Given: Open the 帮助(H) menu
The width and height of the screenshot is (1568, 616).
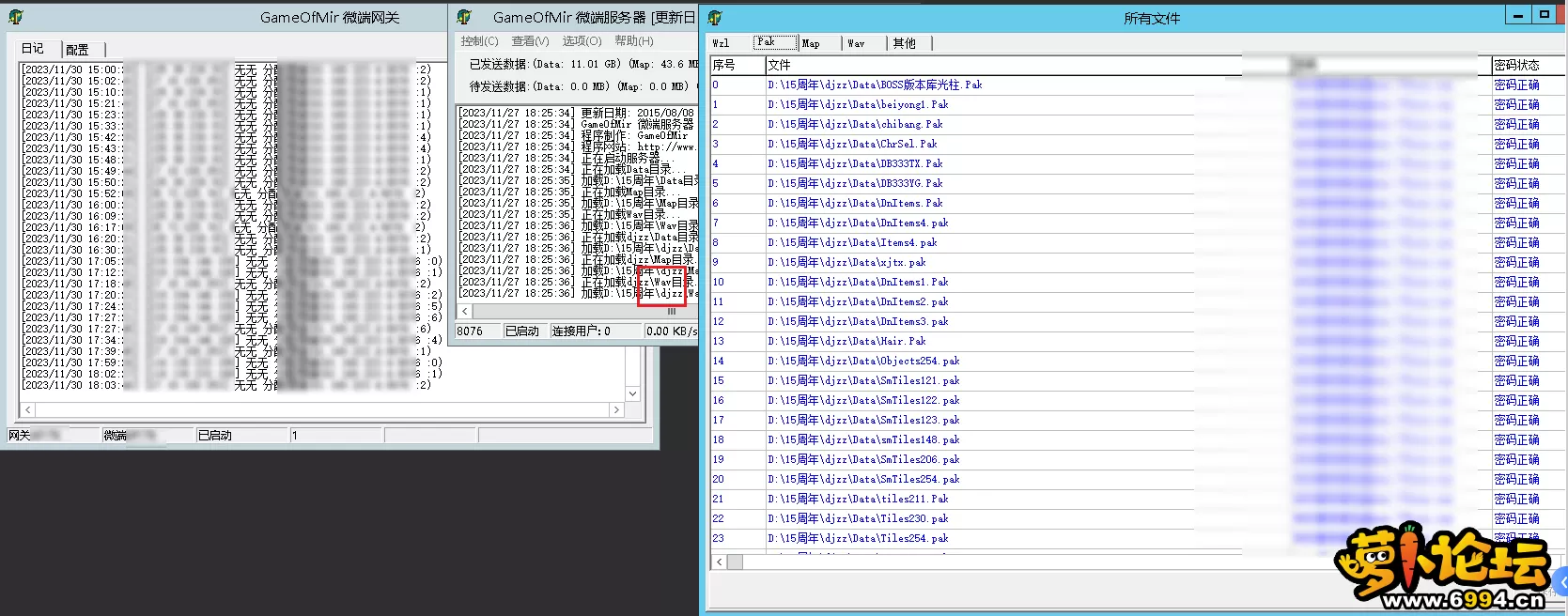Looking at the screenshot, I should tap(634, 41).
